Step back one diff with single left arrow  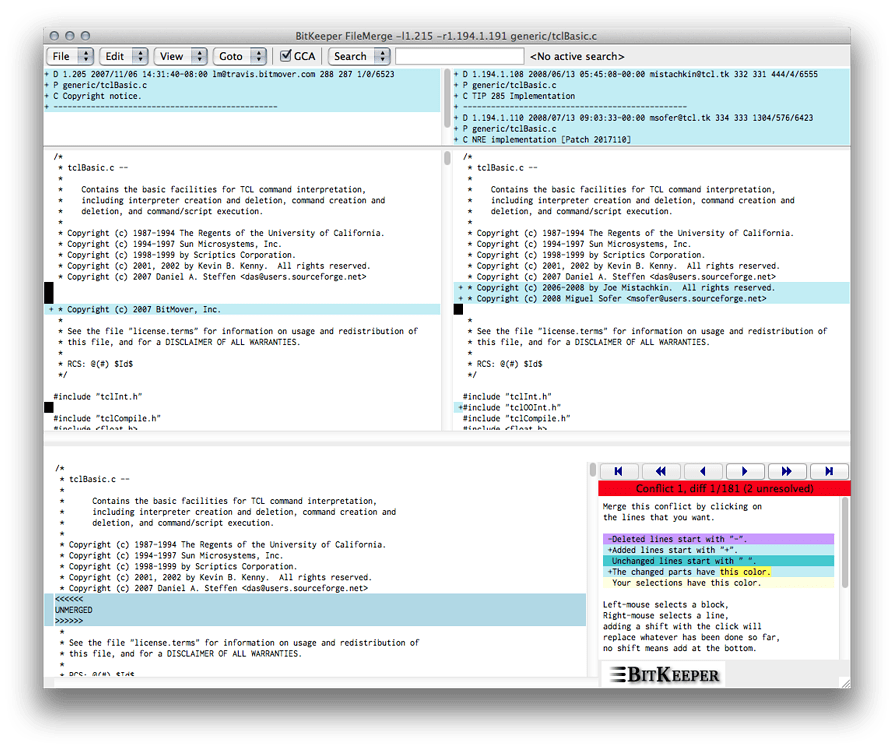(x=703, y=470)
